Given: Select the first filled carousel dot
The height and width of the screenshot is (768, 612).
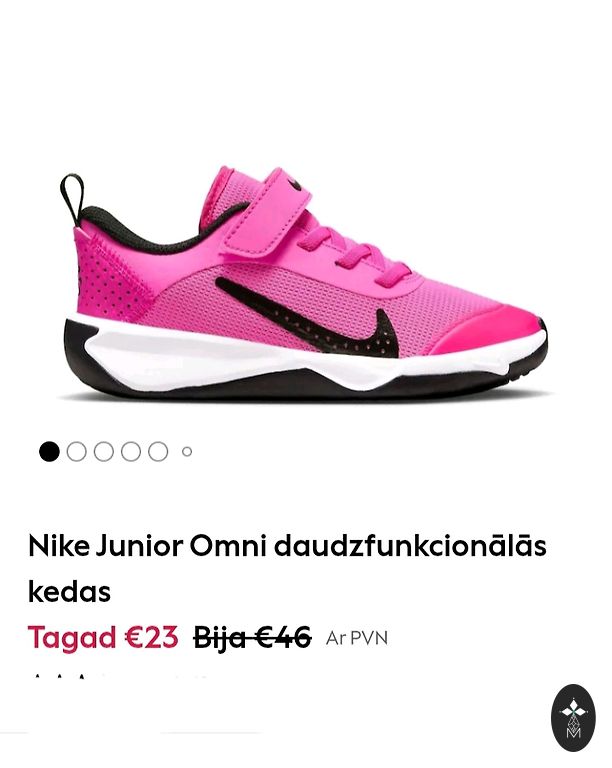Looking at the screenshot, I should coord(49,452).
